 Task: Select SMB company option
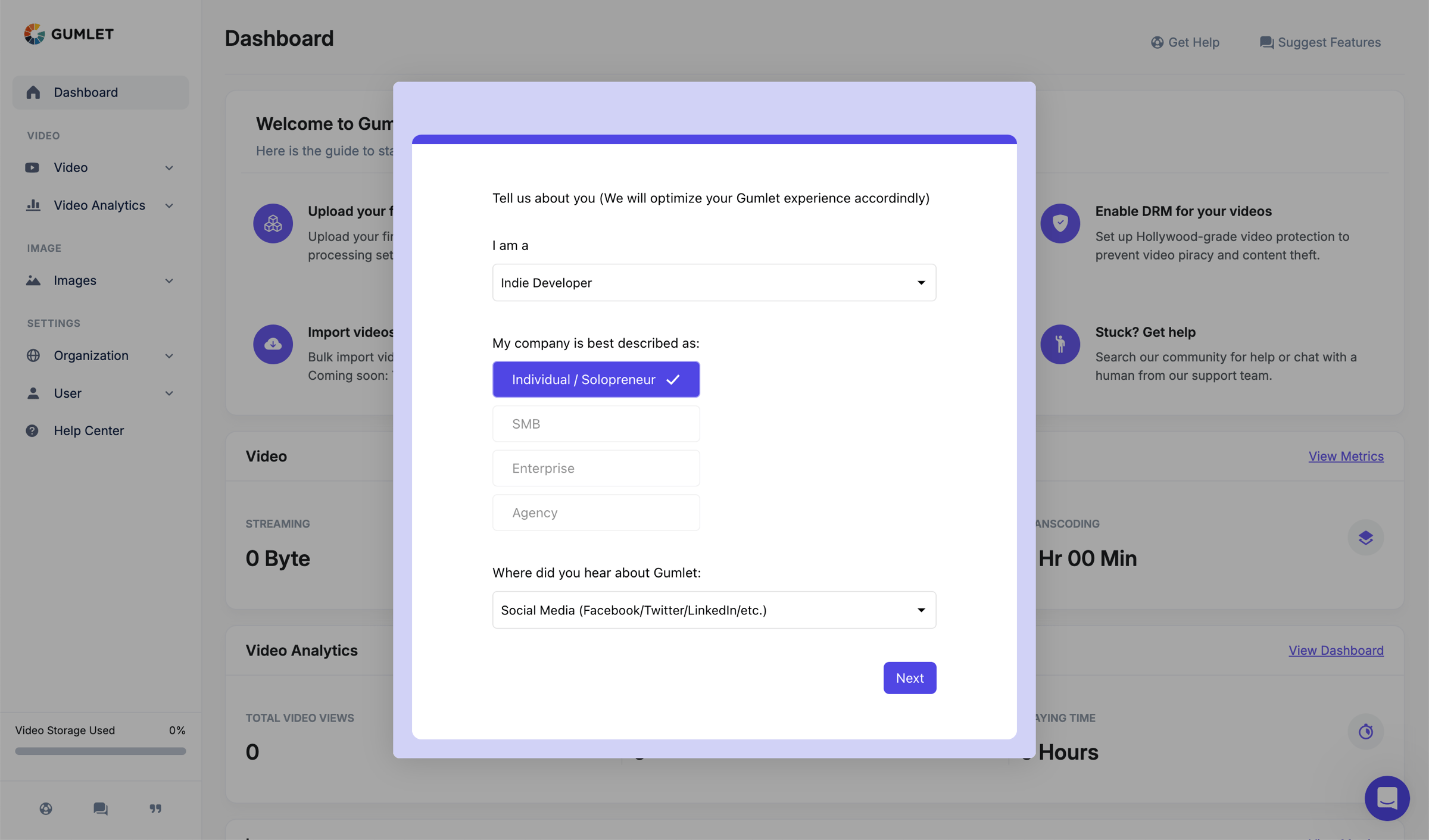tap(596, 424)
